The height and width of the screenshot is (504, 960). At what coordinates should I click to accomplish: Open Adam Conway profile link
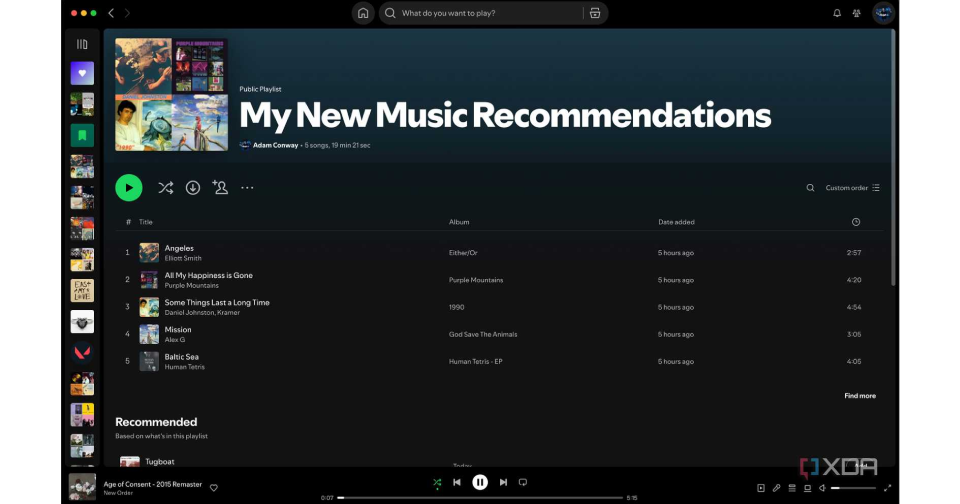[x=276, y=145]
